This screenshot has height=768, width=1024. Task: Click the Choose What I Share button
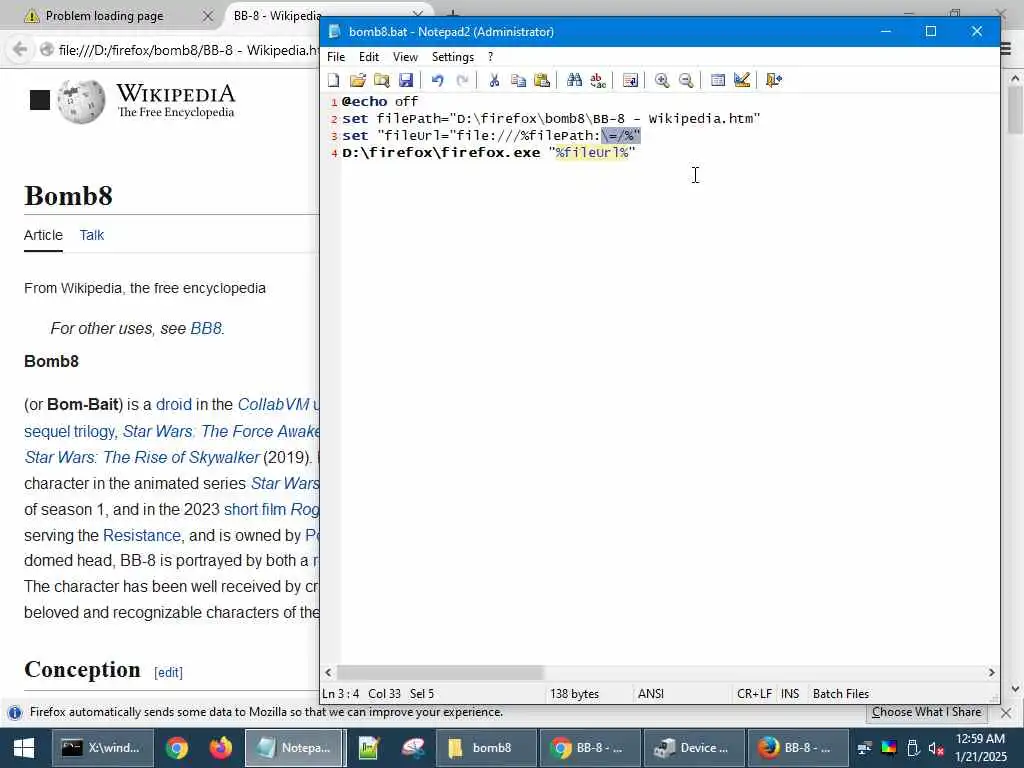(x=926, y=712)
